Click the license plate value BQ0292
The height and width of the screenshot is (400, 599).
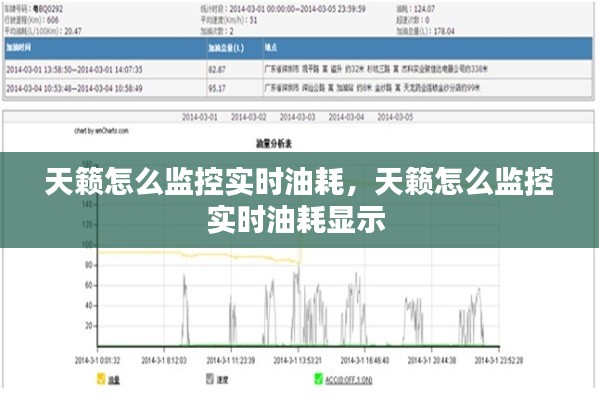click(x=49, y=9)
